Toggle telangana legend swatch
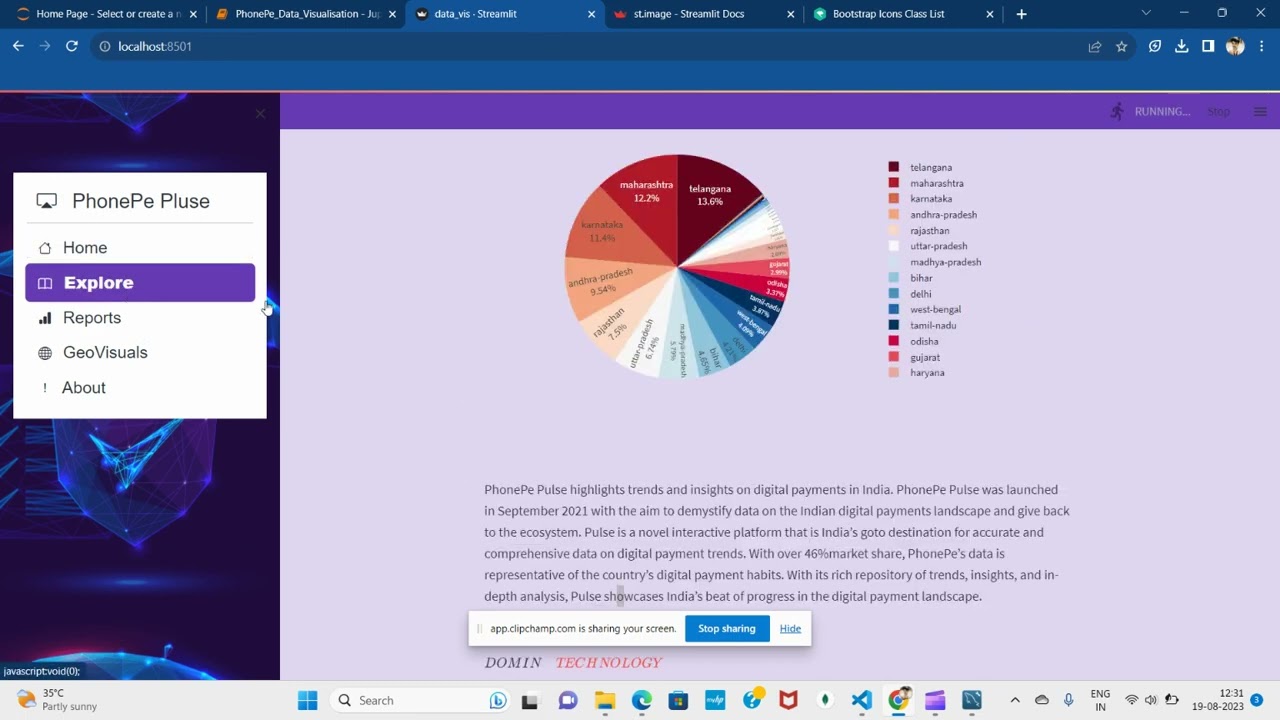Viewport: 1280px width, 720px height. tap(894, 167)
